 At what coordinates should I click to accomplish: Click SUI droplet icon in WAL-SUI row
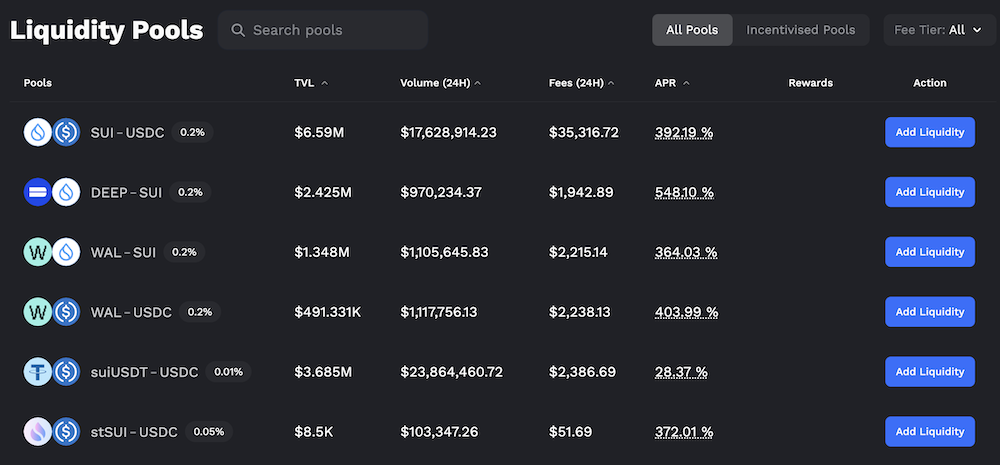click(x=66, y=252)
